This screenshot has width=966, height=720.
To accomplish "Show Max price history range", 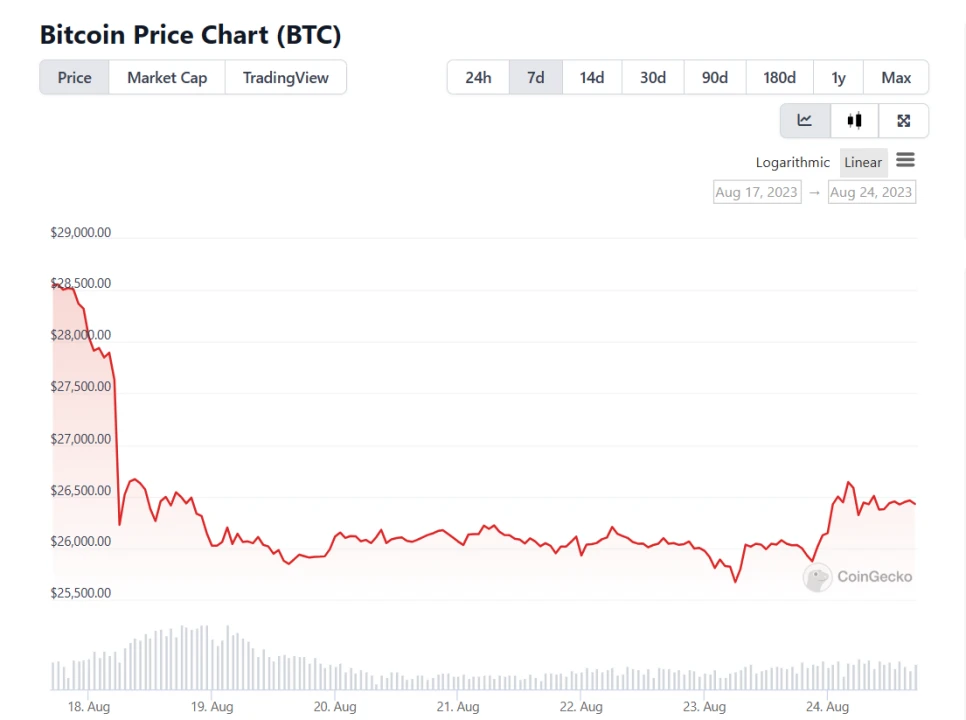I will coord(896,78).
